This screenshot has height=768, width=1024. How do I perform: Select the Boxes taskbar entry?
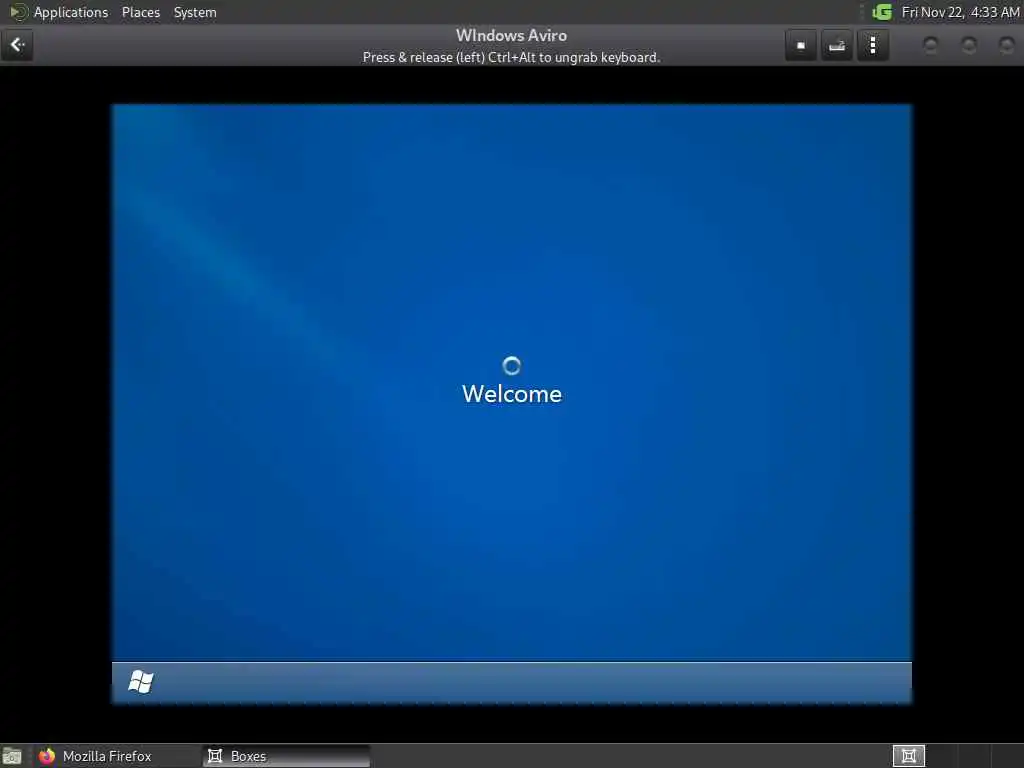point(286,756)
